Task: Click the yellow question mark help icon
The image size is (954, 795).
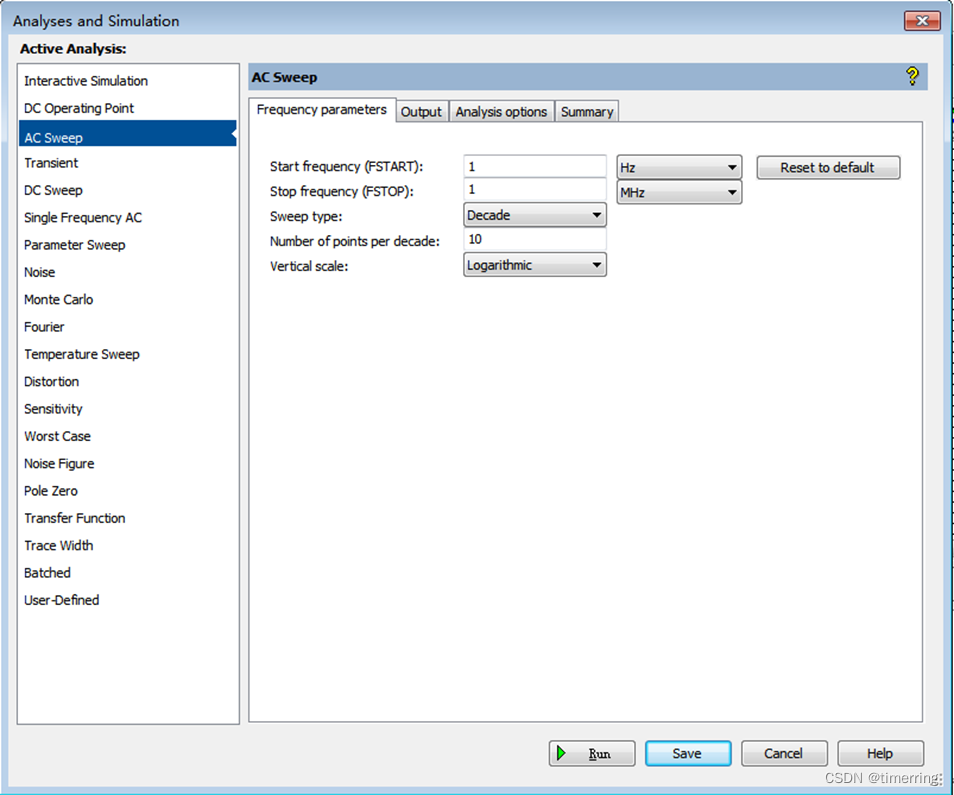Action: (912, 77)
